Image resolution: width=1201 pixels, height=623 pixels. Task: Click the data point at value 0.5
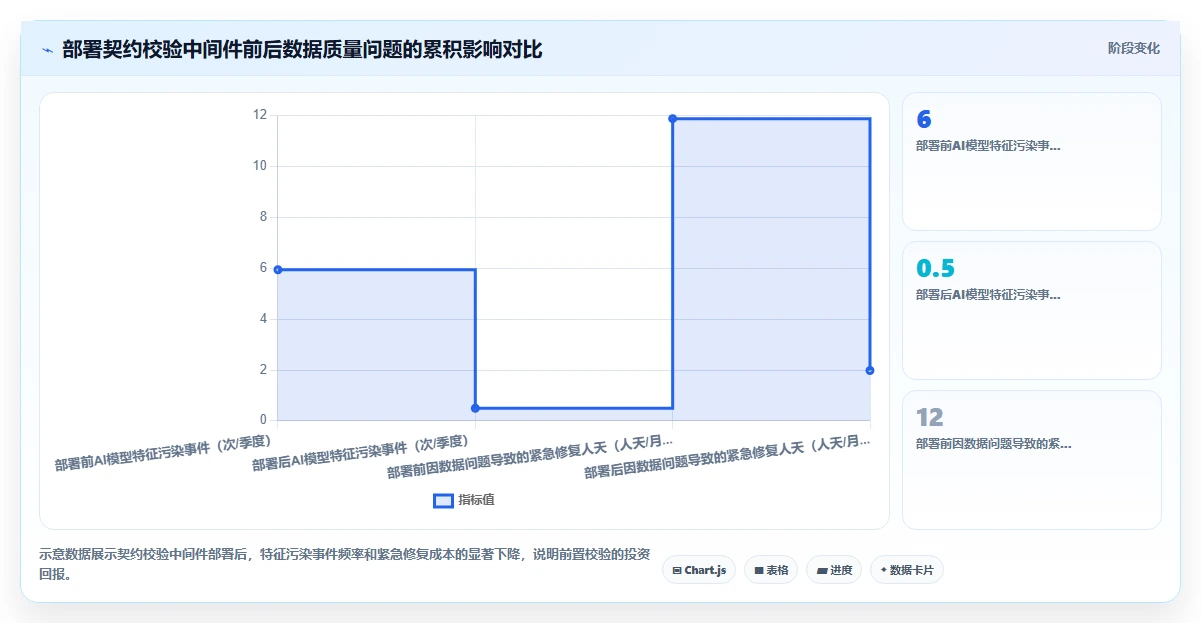475,408
